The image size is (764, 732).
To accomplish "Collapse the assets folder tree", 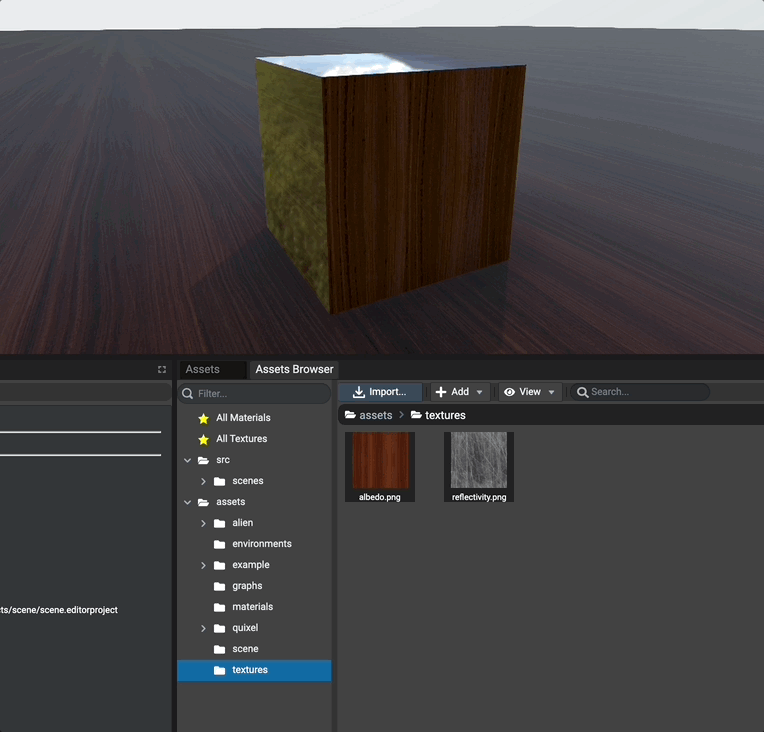I will pos(188,502).
